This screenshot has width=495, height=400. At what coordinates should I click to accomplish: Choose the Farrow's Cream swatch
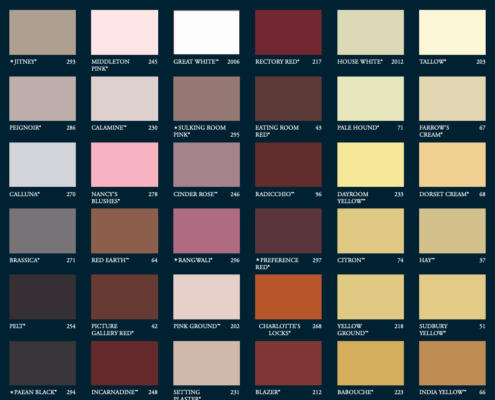click(x=452, y=99)
